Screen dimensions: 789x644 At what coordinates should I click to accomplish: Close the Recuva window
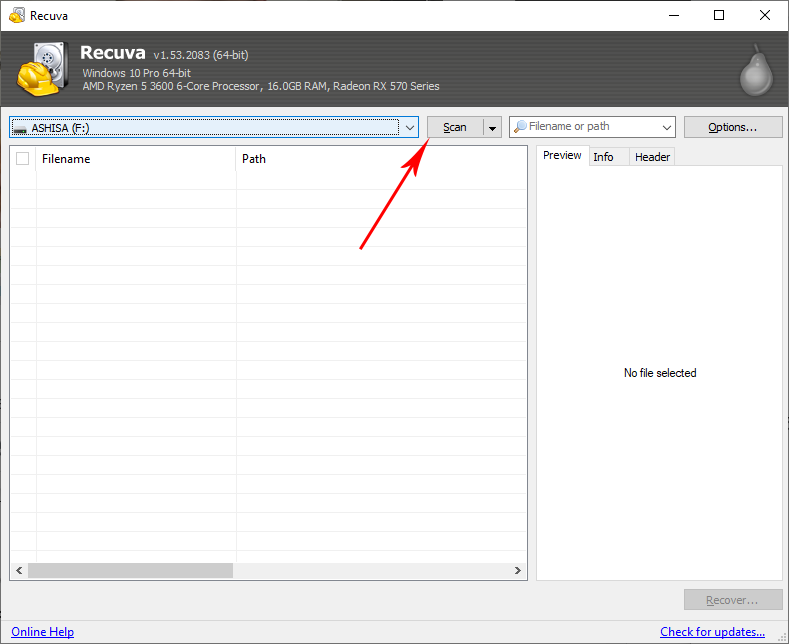click(x=765, y=15)
